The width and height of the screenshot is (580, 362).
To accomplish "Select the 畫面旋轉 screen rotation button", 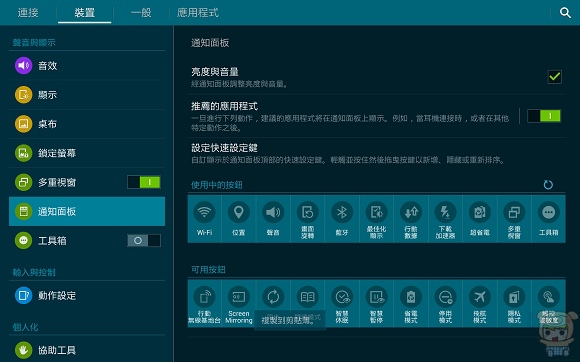I will pos(307,219).
